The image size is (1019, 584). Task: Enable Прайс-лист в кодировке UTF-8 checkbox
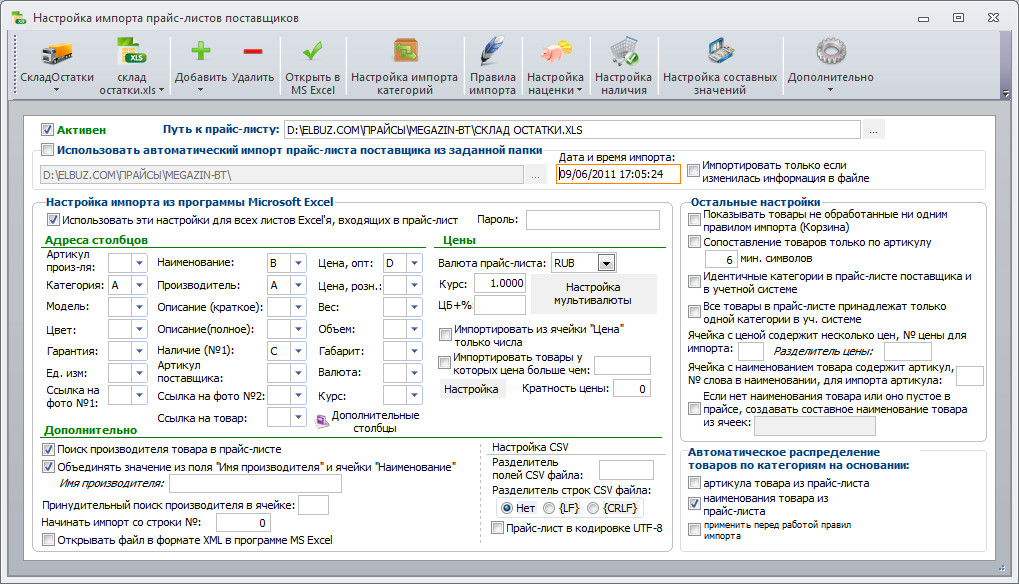pyautogui.click(x=498, y=528)
